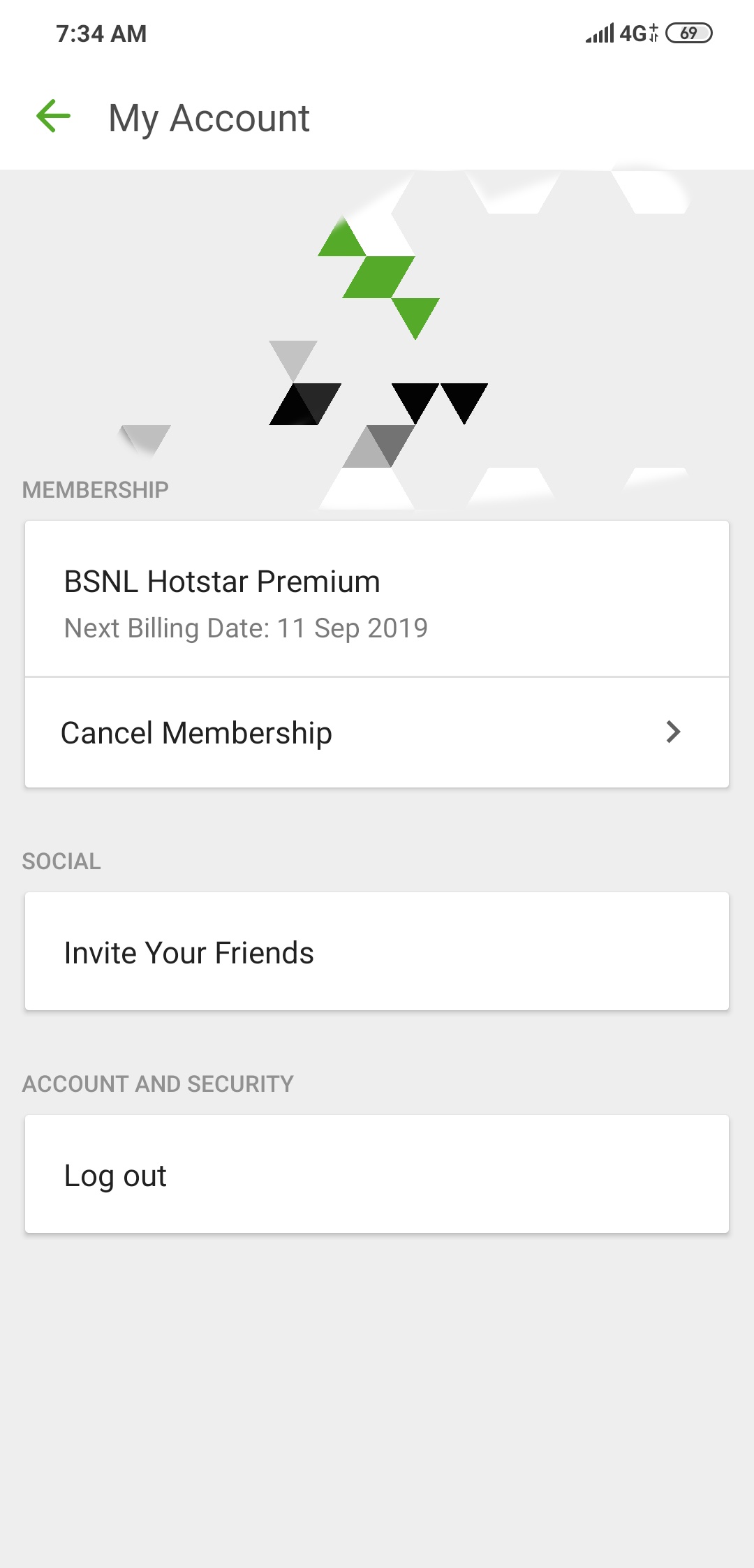
Task: Tap the light gray triangle above the black one
Action: tap(293, 358)
